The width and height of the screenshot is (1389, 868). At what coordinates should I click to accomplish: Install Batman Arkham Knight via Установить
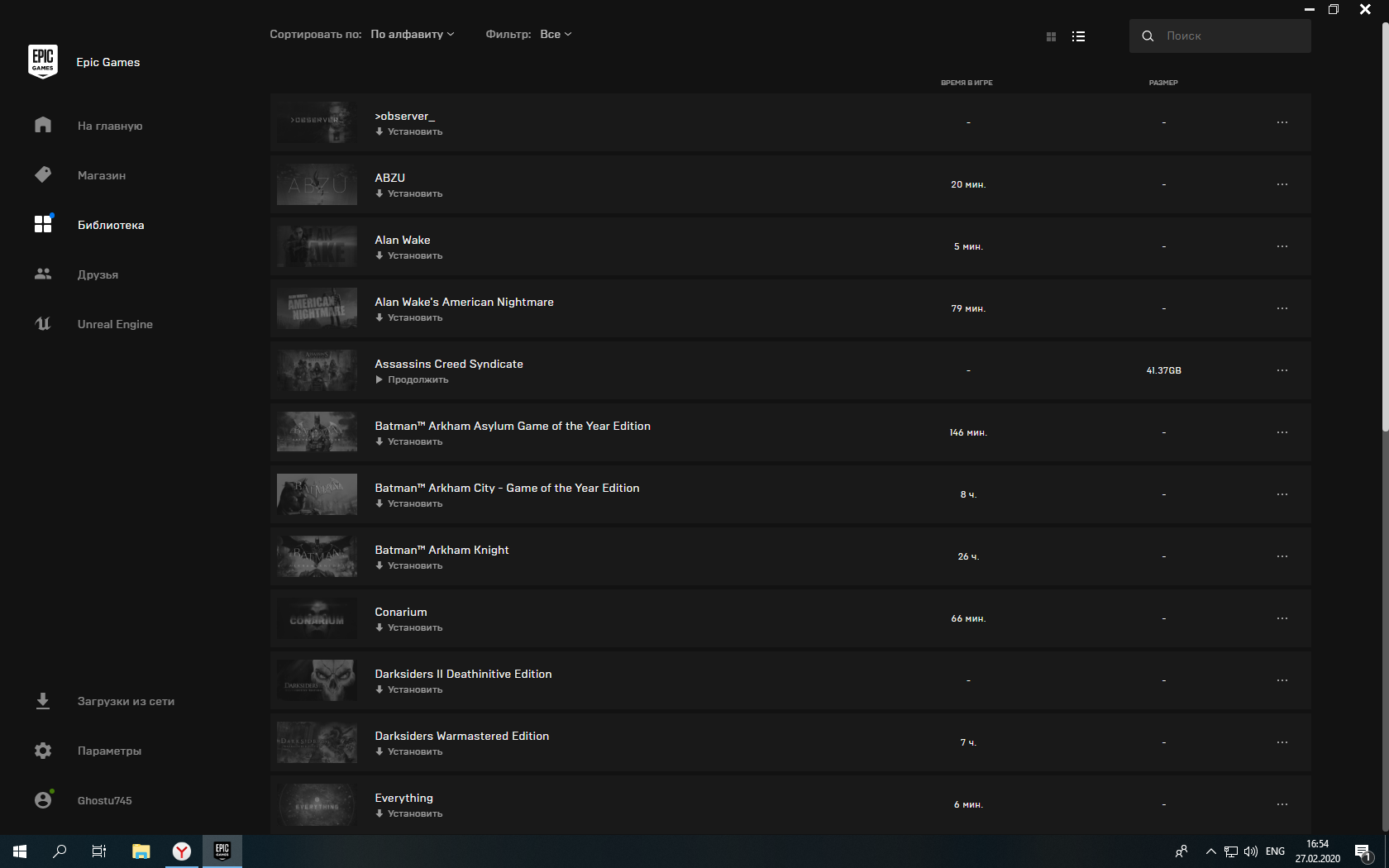point(409,565)
